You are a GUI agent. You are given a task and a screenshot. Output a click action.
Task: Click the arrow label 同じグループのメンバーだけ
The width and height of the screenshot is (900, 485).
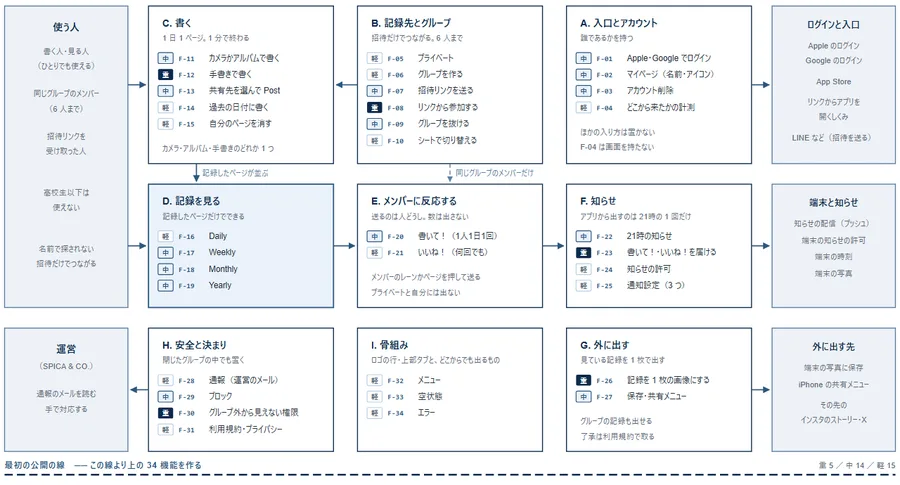(494, 173)
